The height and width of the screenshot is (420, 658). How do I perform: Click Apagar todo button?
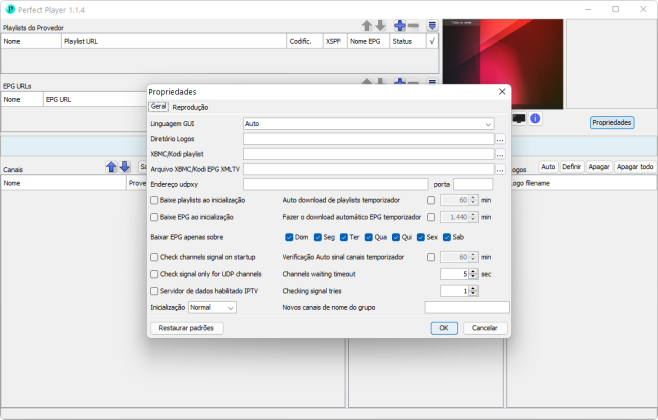tap(635, 167)
